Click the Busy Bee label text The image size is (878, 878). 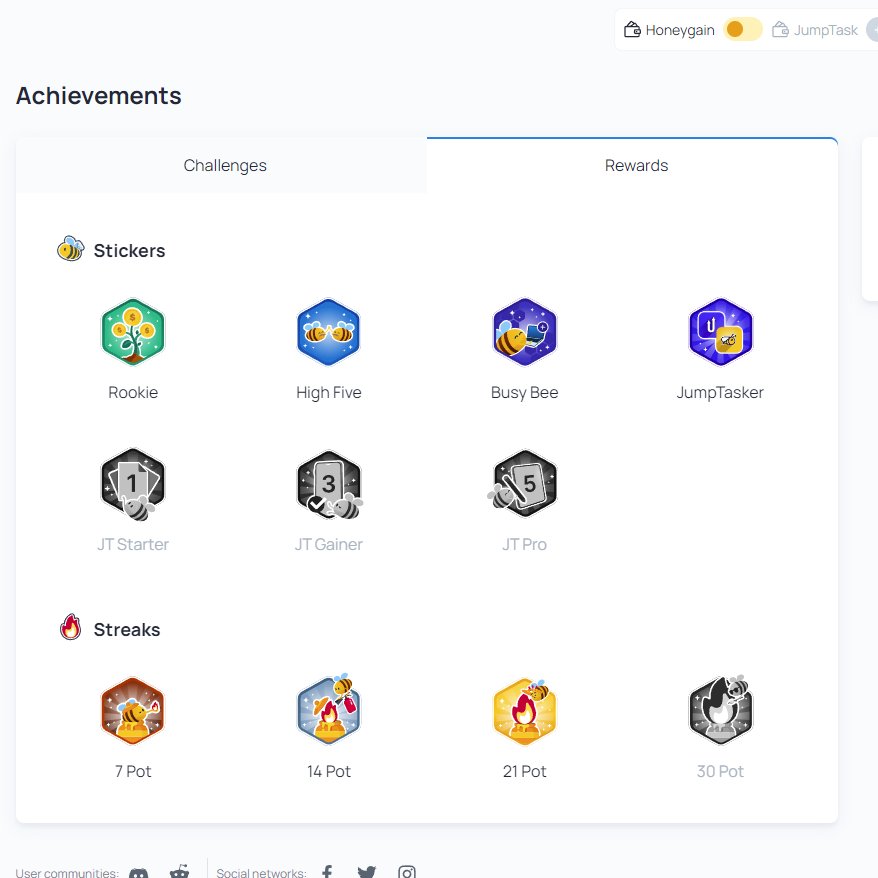pyautogui.click(x=525, y=393)
